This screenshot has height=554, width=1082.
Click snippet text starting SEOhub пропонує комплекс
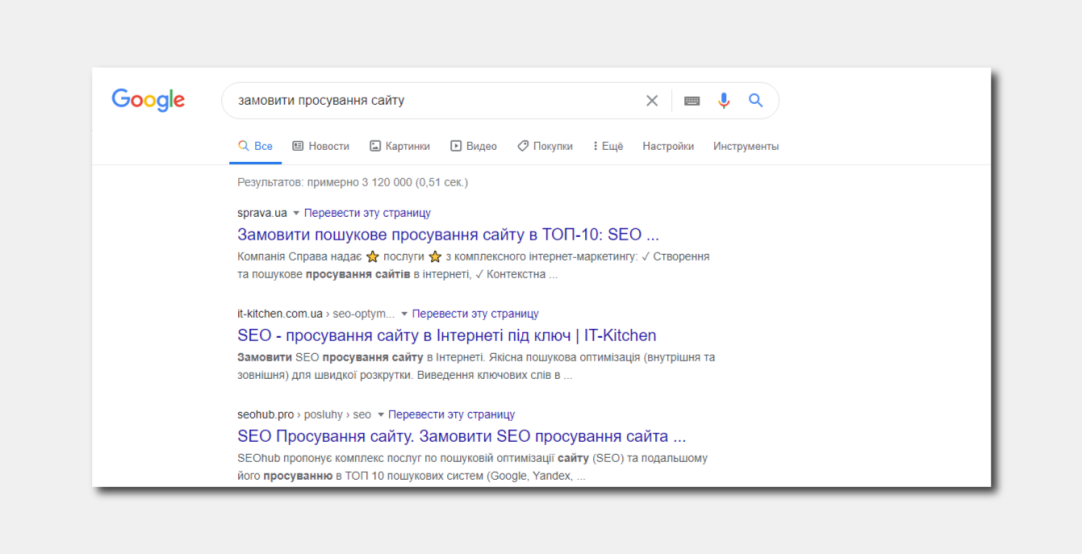[x=473, y=467]
